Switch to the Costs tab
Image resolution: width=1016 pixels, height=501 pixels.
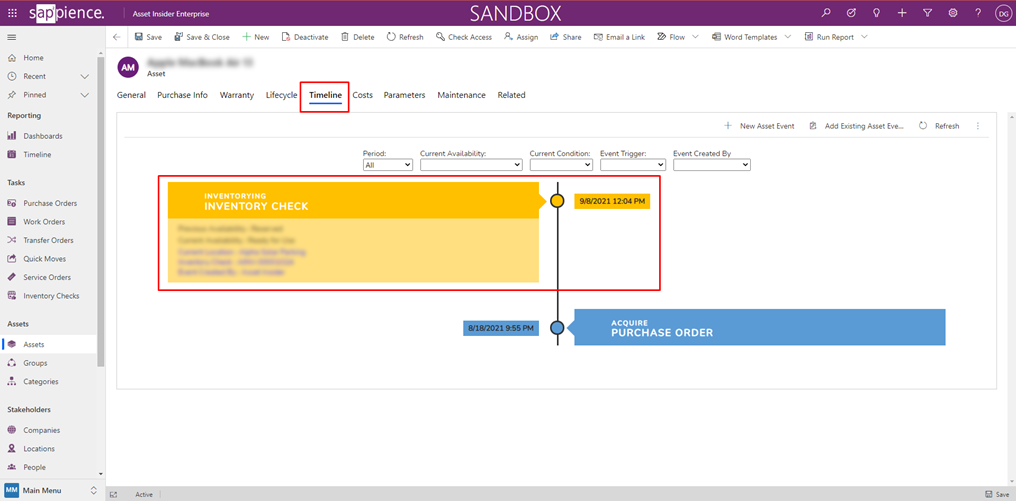tap(362, 95)
